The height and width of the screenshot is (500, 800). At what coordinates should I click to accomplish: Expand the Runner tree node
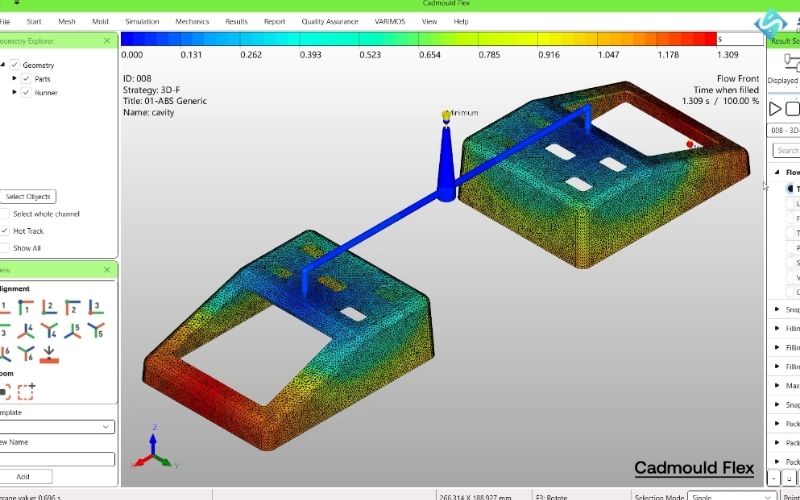14,92
